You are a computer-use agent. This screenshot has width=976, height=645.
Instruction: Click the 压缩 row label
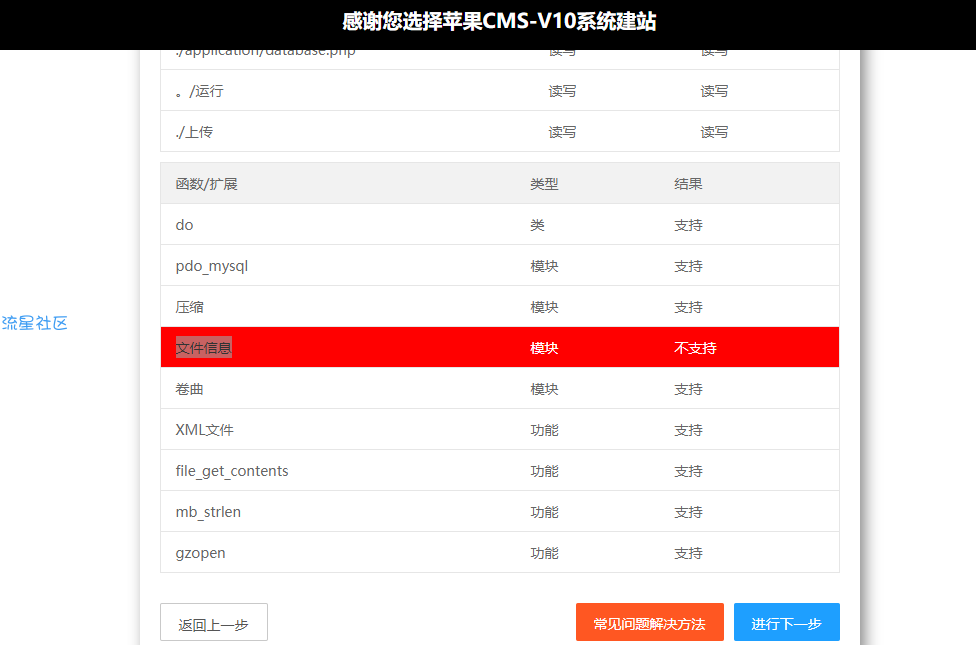coord(189,307)
